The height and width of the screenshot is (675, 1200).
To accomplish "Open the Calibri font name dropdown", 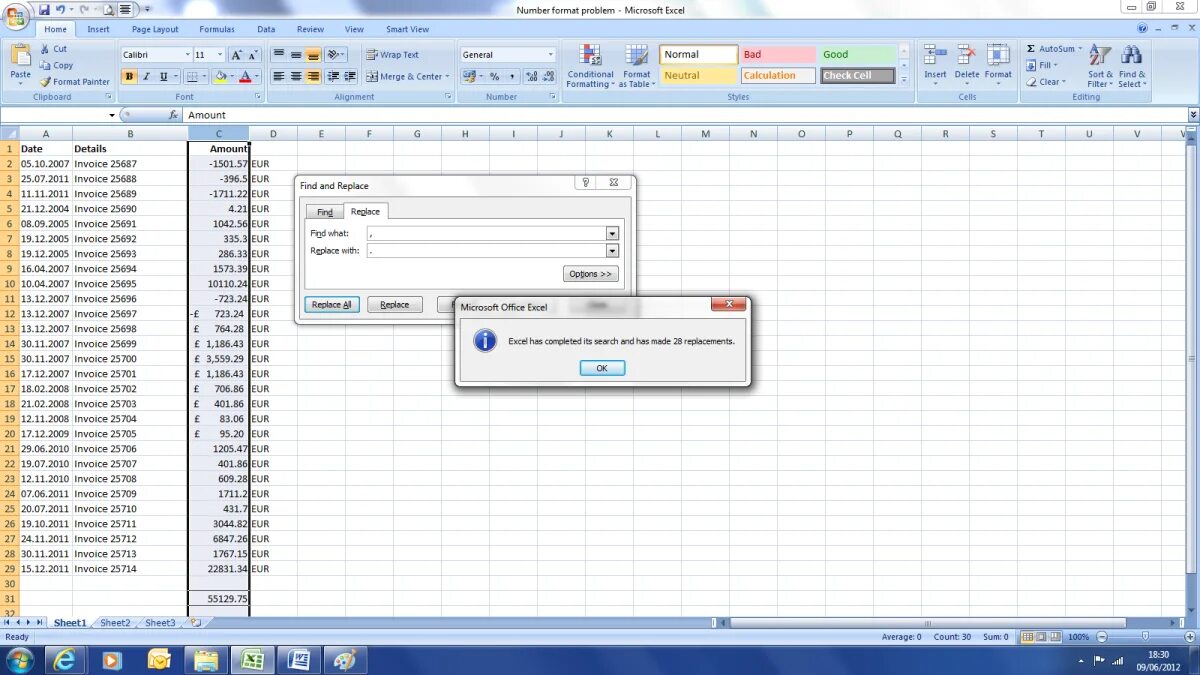I will [187, 55].
